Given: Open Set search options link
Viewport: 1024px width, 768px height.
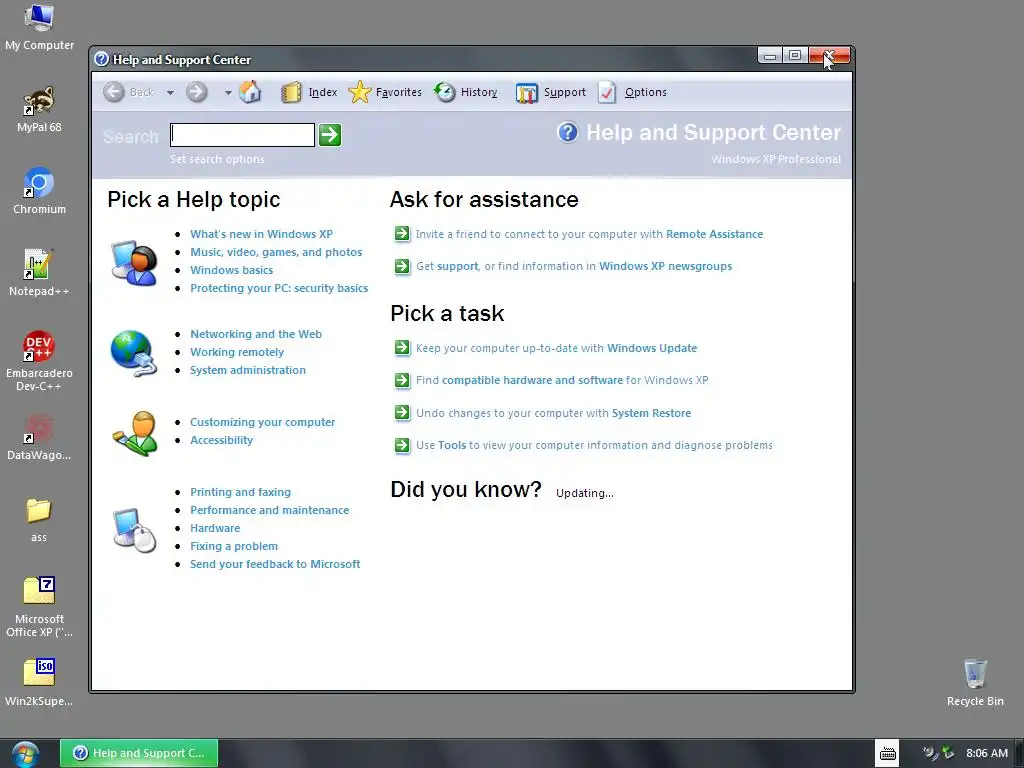Looking at the screenshot, I should tap(217, 159).
